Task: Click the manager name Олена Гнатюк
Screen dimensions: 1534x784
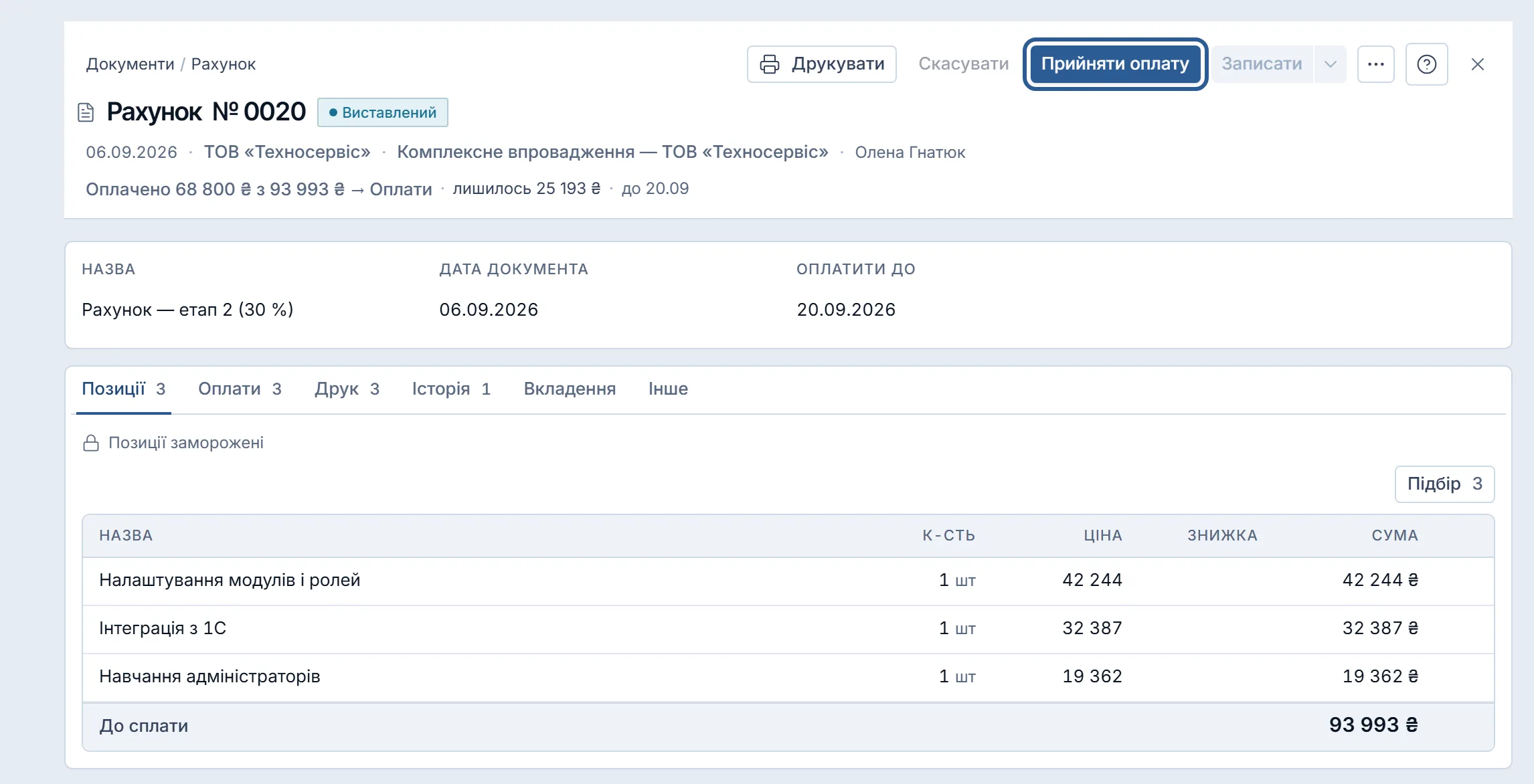Action: tap(910, 153)
